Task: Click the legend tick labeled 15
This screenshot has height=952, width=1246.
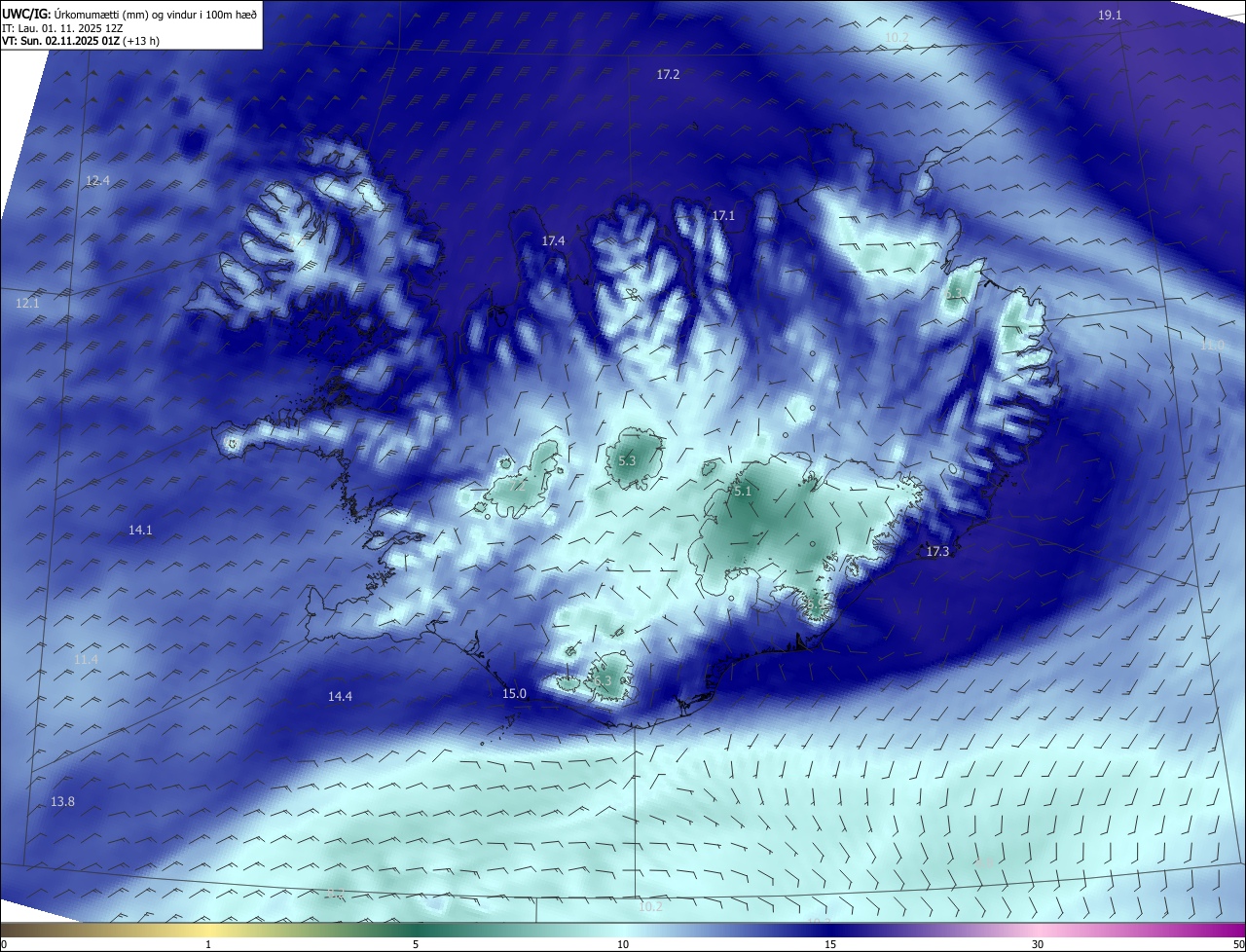Action: (x=830, y=945)
